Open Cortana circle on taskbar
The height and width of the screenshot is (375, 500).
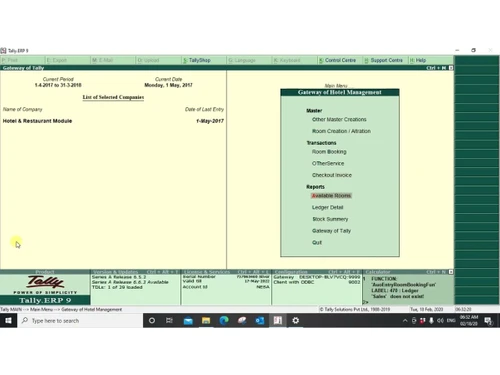pos(152,320)
